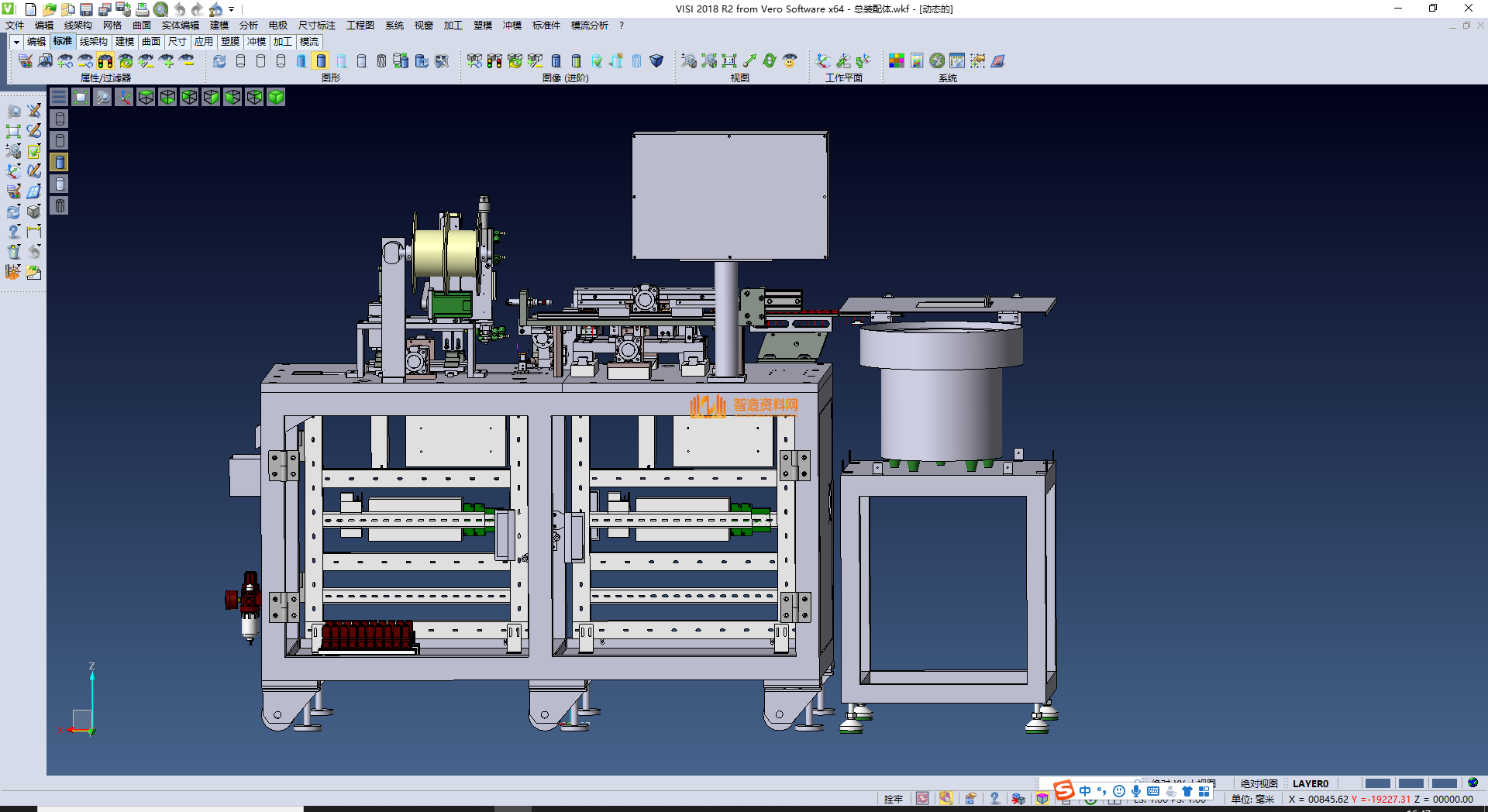Screen dimensions: 1488x812
Task: Toggle the highlighted purple cube status icon
Action: [x=1042, y=798]
